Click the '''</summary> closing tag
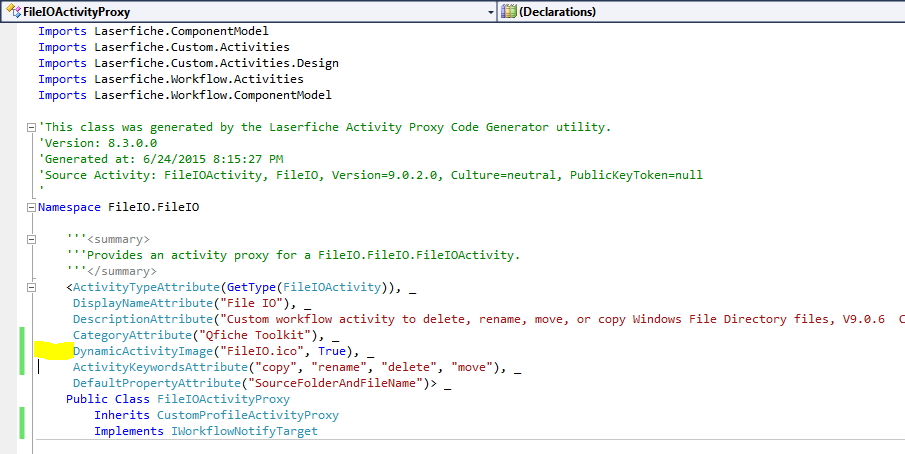The image size is (905, 454). [x=111, y=271]
